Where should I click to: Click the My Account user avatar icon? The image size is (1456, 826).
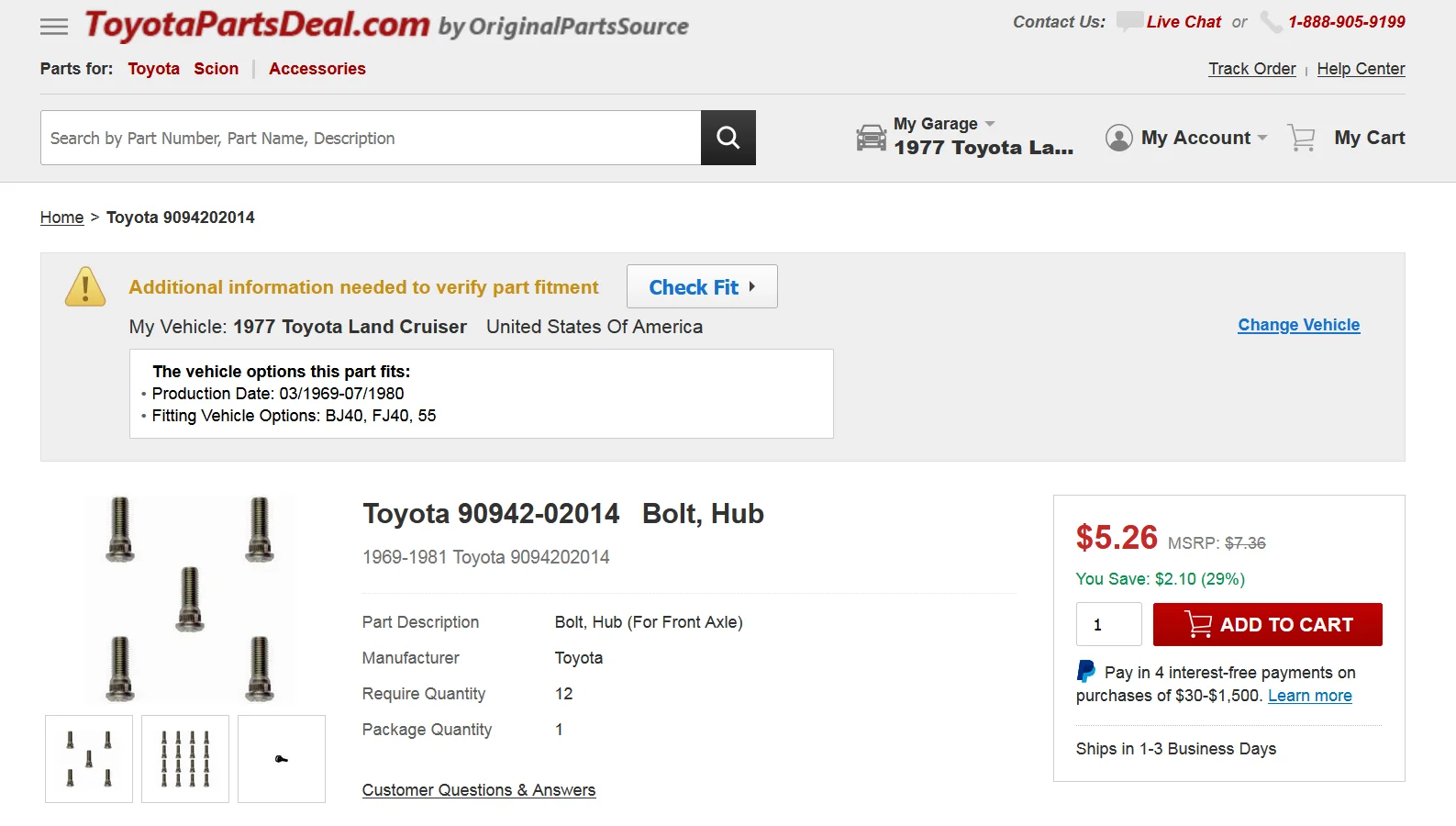coord(1118,138)
